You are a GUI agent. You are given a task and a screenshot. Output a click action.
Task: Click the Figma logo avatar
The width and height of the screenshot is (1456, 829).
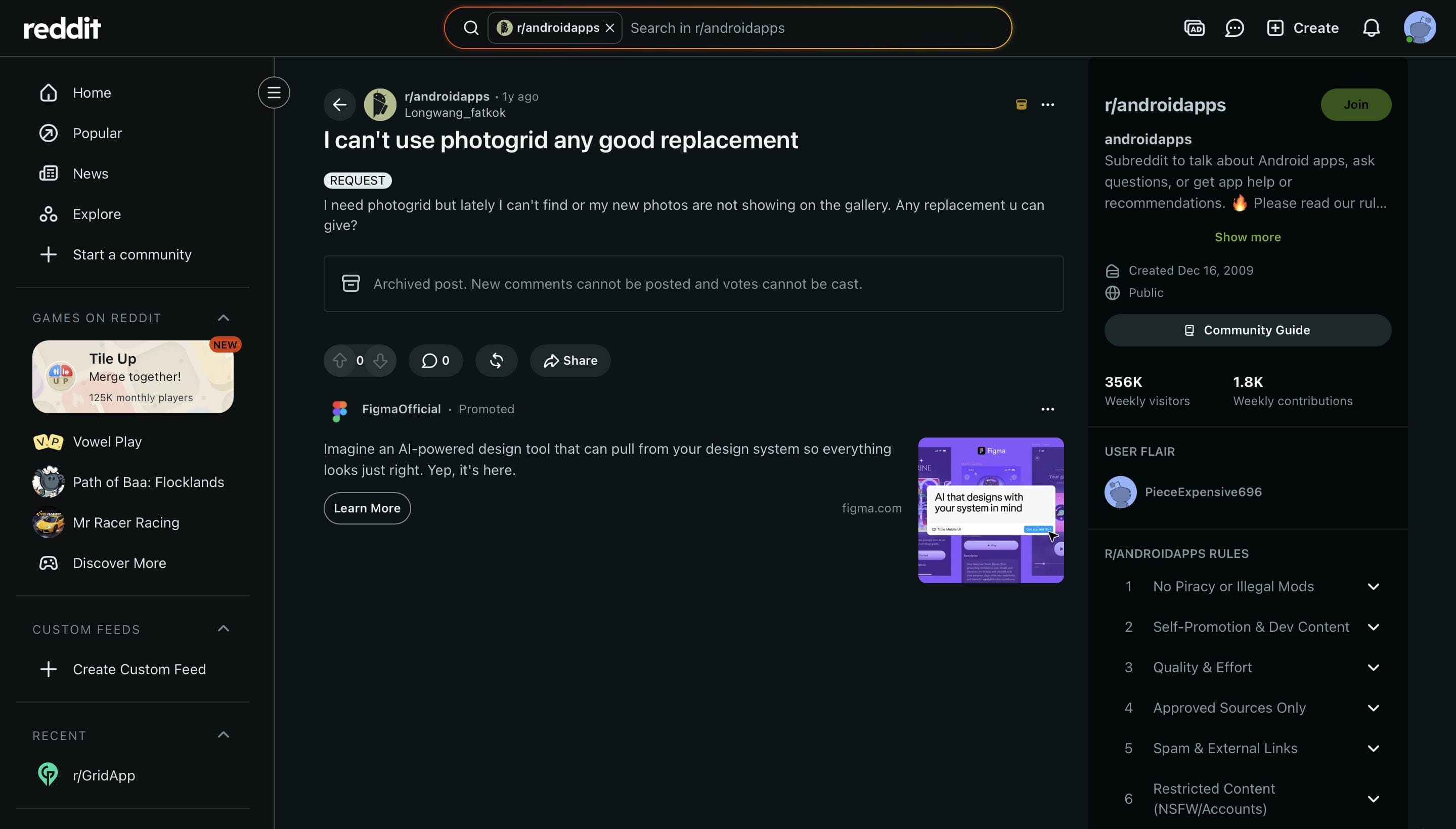click(340, 411)
